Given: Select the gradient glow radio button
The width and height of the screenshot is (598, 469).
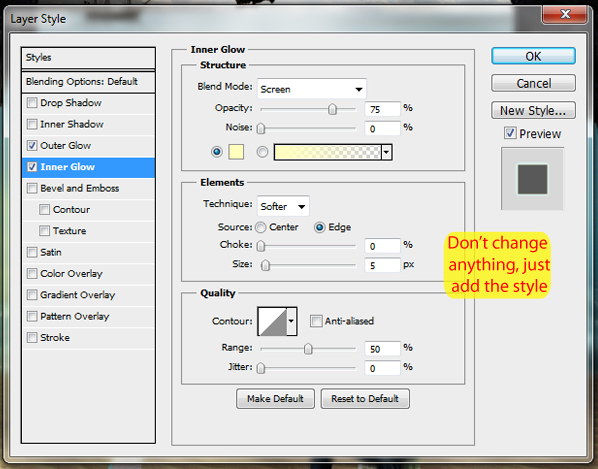Looking at the screenshot, I should click(x=262, y=152).
